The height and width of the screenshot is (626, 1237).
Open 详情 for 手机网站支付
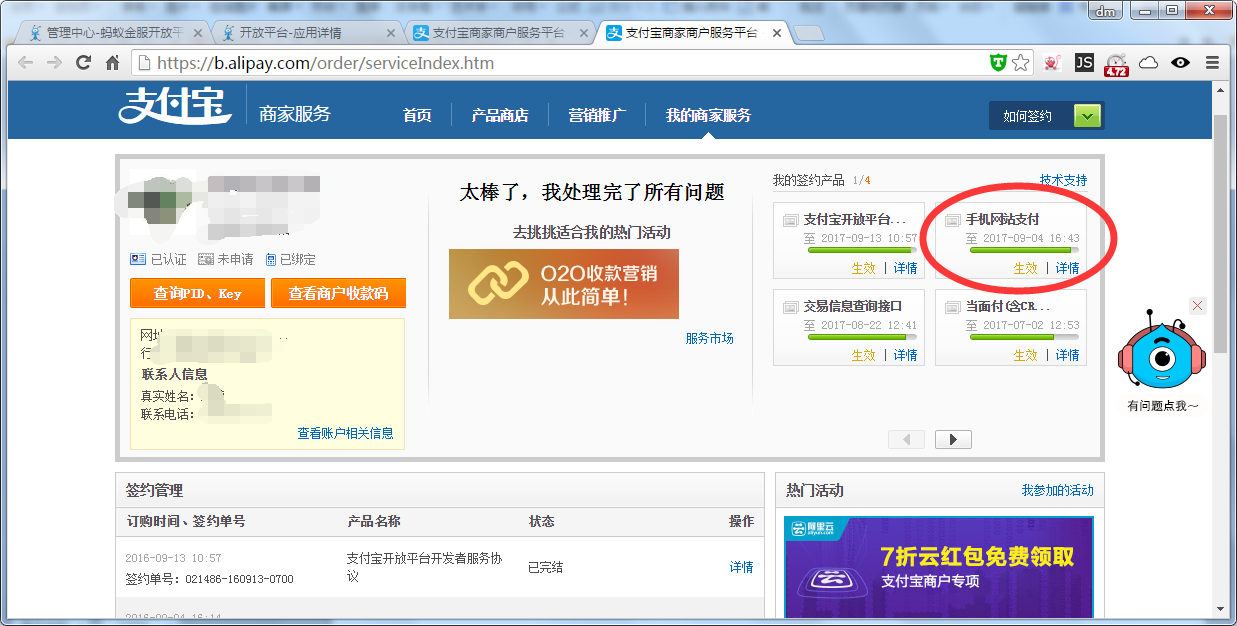click(1068, 268)
